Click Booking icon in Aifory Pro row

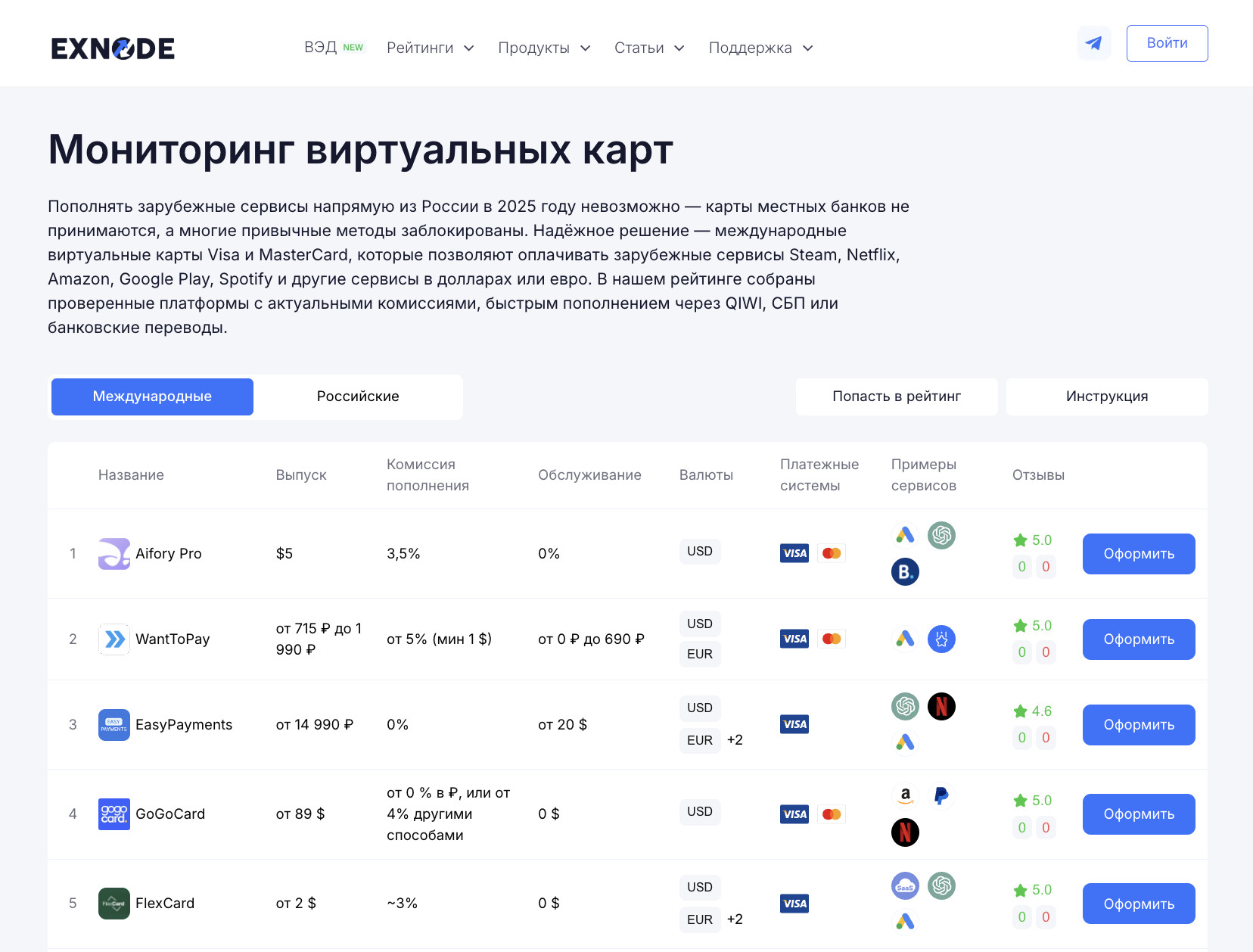pyautogui.click(x=905, y=572)
